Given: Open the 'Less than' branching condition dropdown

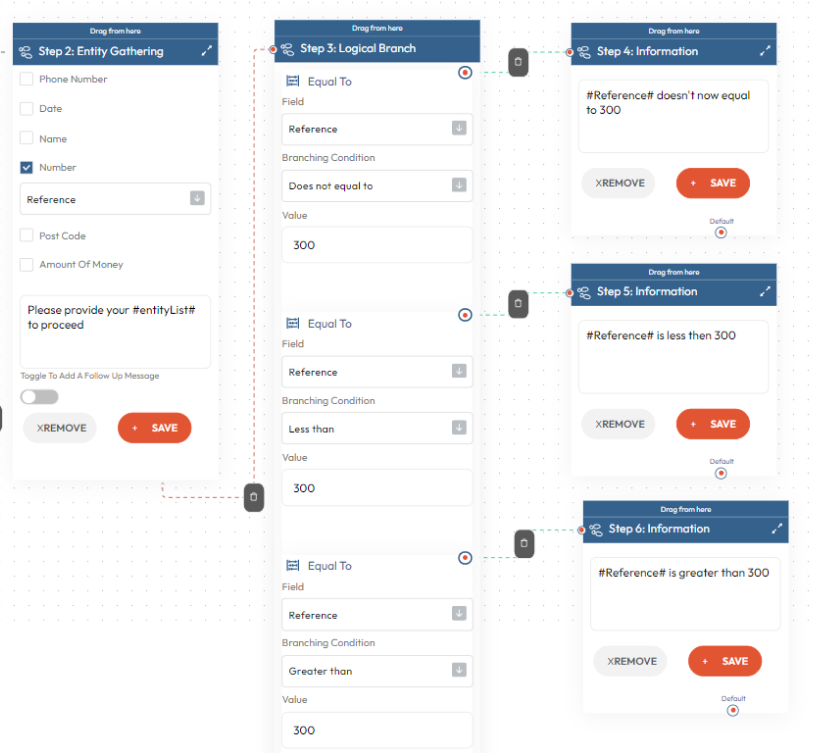Looking at the screenshot, I should point(377,429).
